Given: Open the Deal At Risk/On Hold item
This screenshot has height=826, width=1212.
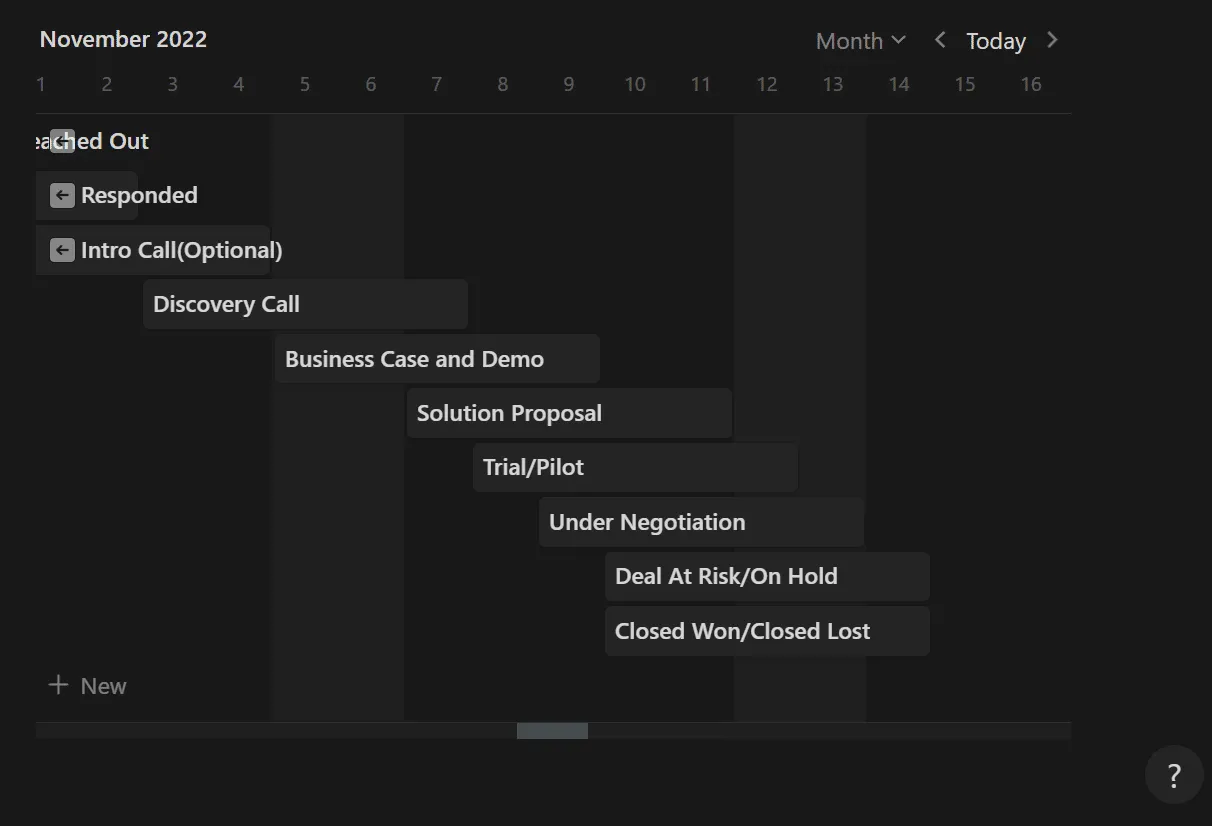Looking at the screenshot, I should [767, 576].
